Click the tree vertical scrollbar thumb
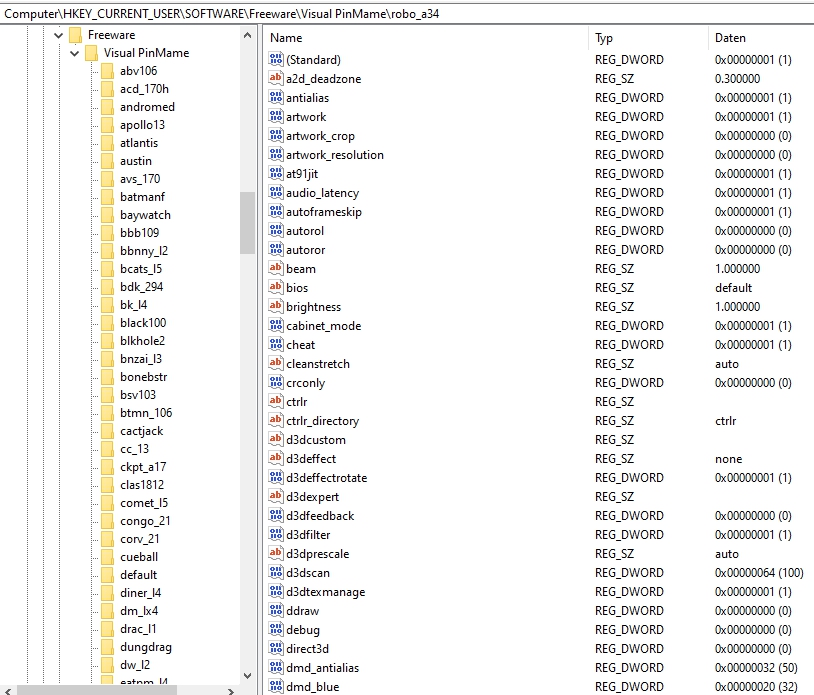This screenshot has width=814, height=695. 247,223
